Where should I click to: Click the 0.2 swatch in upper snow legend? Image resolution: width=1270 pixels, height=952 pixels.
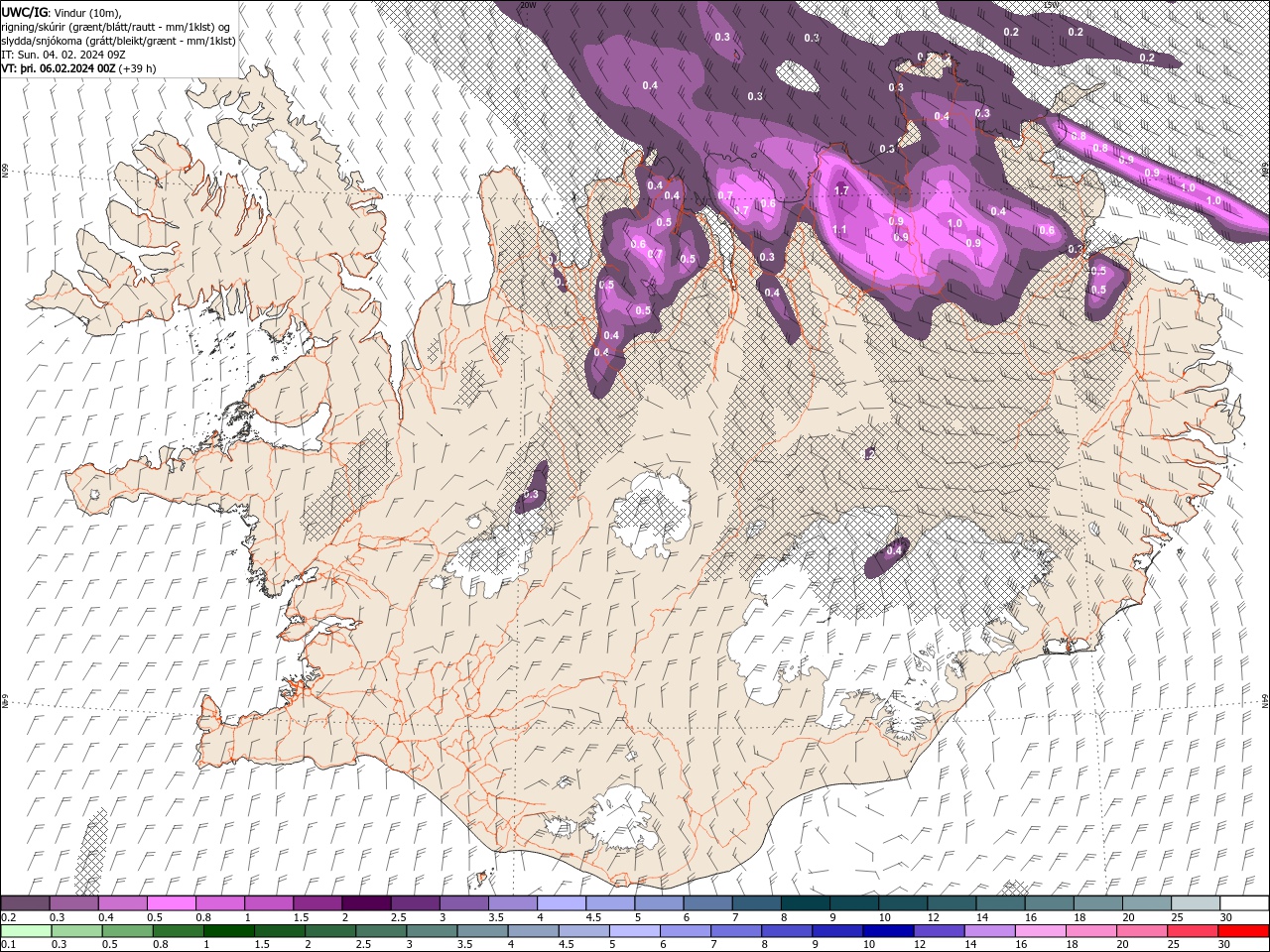[25, 903]
